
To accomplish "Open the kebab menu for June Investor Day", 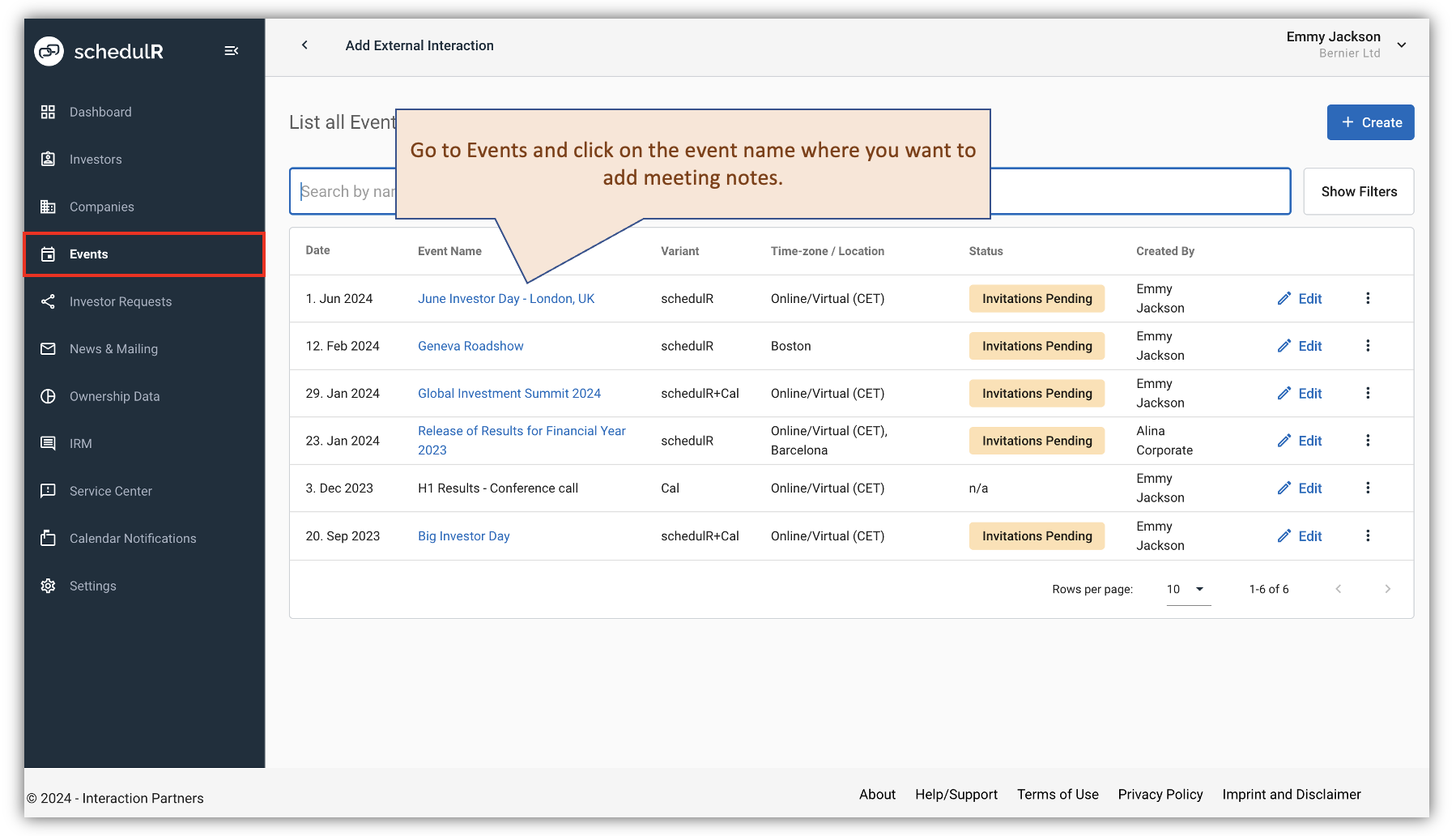I will click(x=1368, y=298).
